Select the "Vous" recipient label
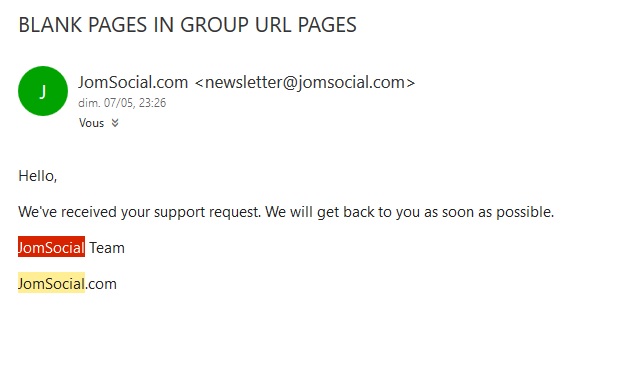 click(x=91, y=123)
